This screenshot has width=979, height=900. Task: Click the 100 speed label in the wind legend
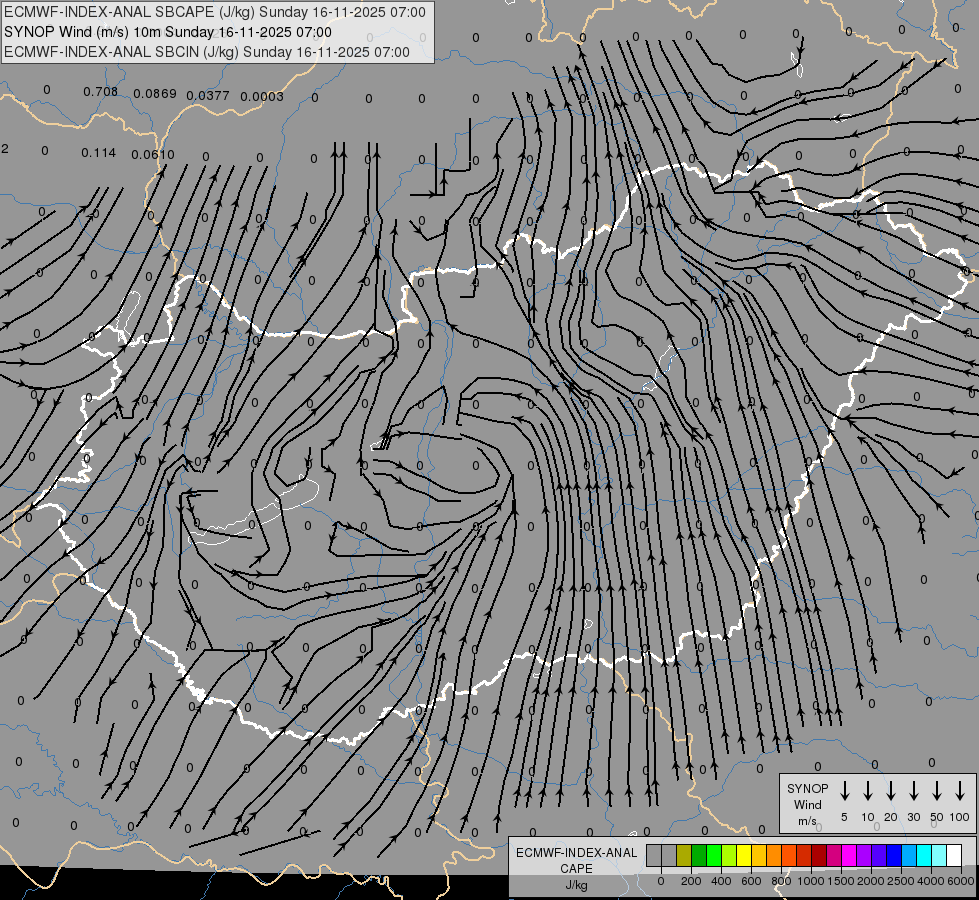click(960, 817)
